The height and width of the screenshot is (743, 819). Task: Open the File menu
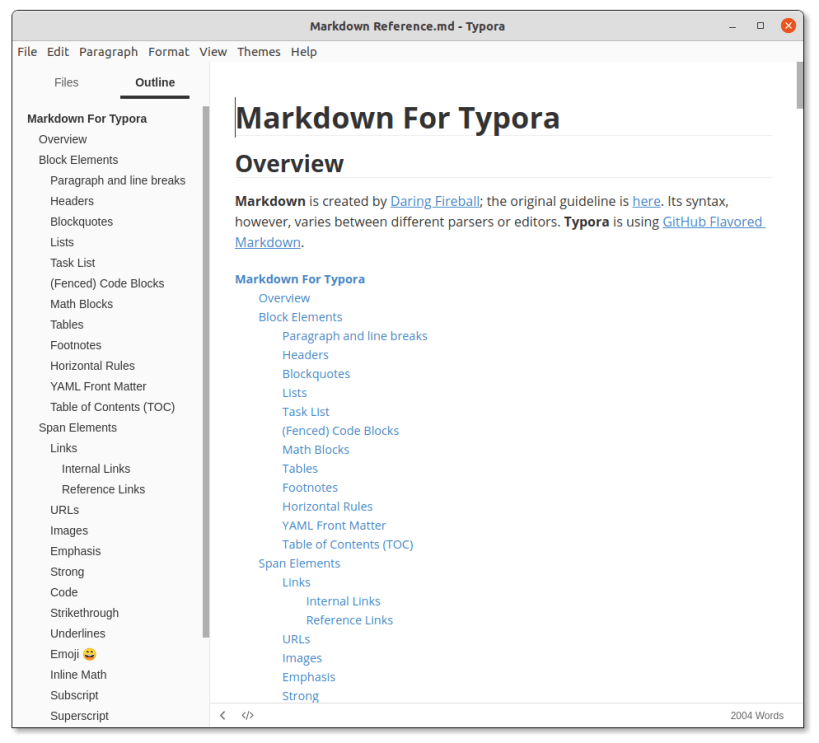point(27,52)
